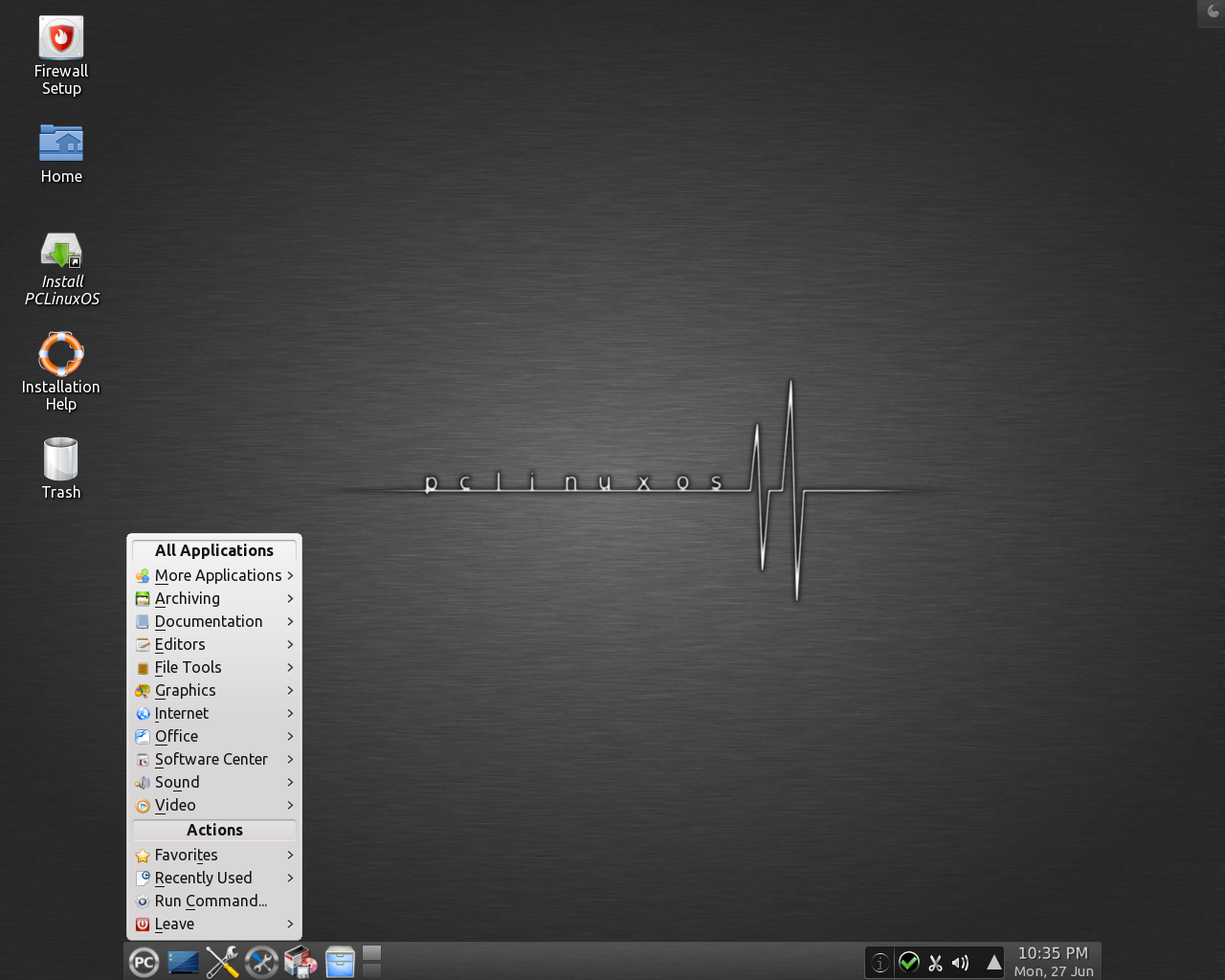Open the Home folder desktop icon
The image size is (1225, 980).
[61, 153]
